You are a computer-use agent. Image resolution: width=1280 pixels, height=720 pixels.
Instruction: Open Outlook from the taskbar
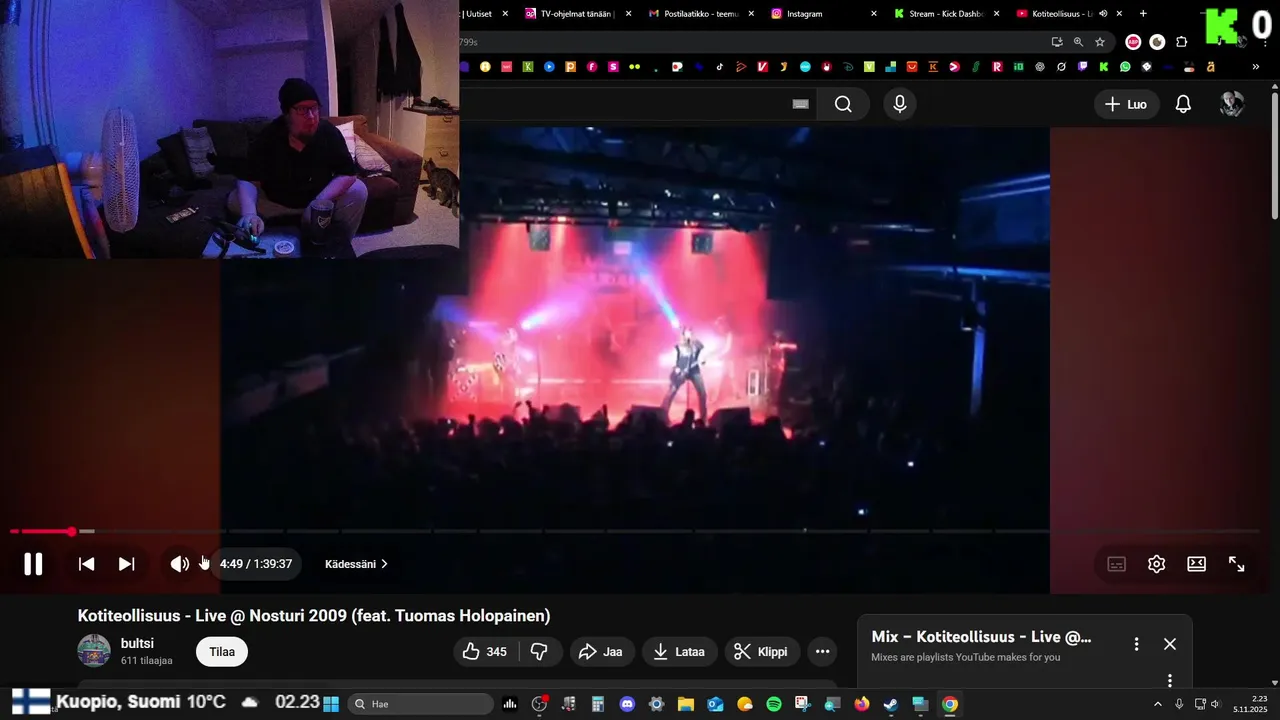pos(715,704)
